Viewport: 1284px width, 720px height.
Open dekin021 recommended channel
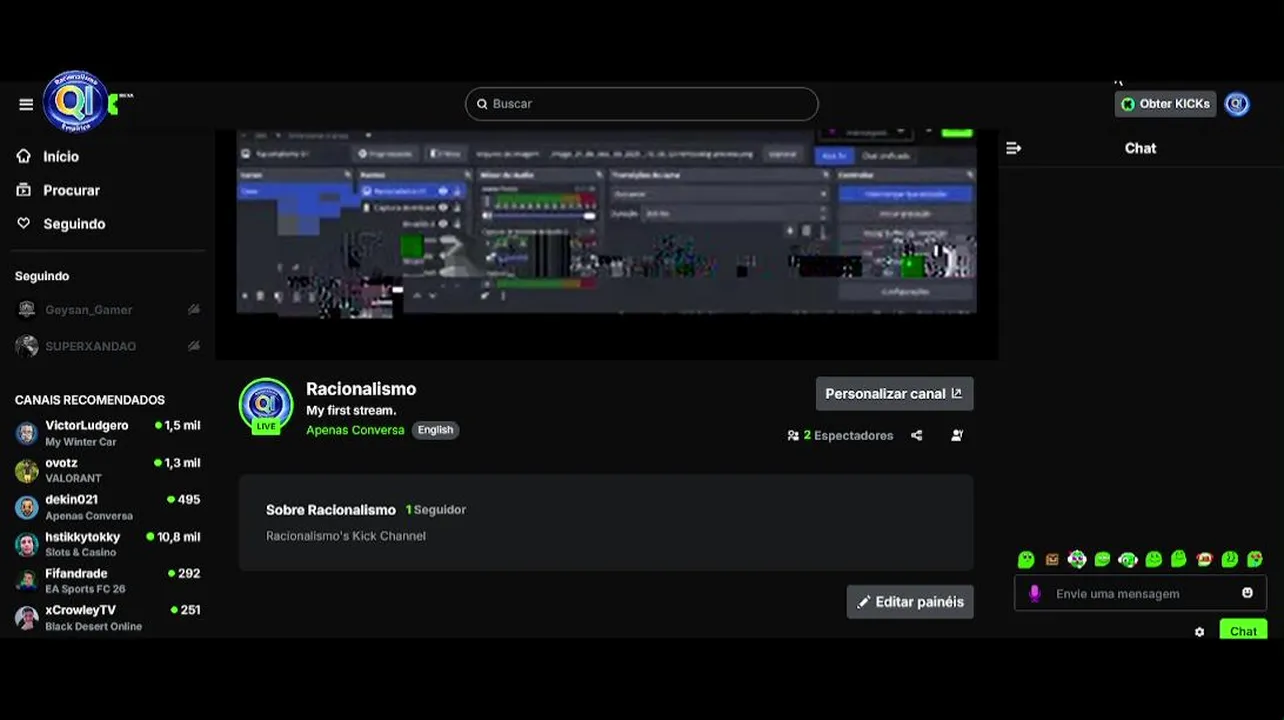[x=108, y=507]
